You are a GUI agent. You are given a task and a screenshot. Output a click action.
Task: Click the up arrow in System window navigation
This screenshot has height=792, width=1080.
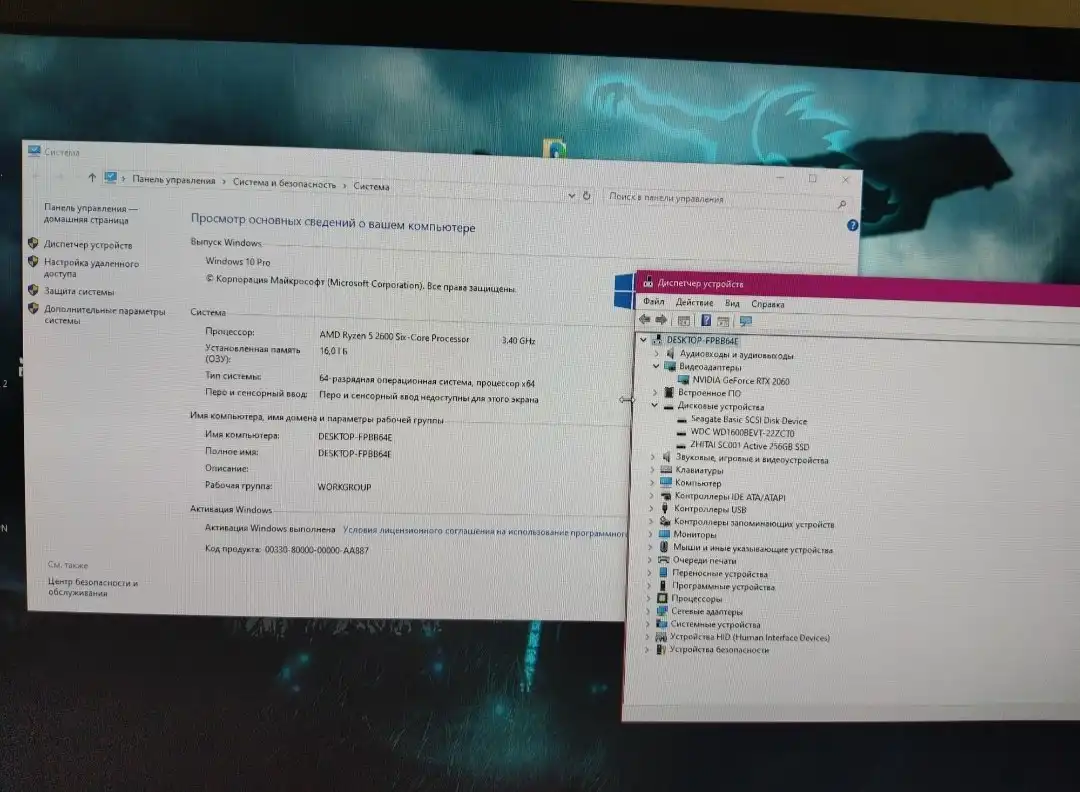coord(92,178)
